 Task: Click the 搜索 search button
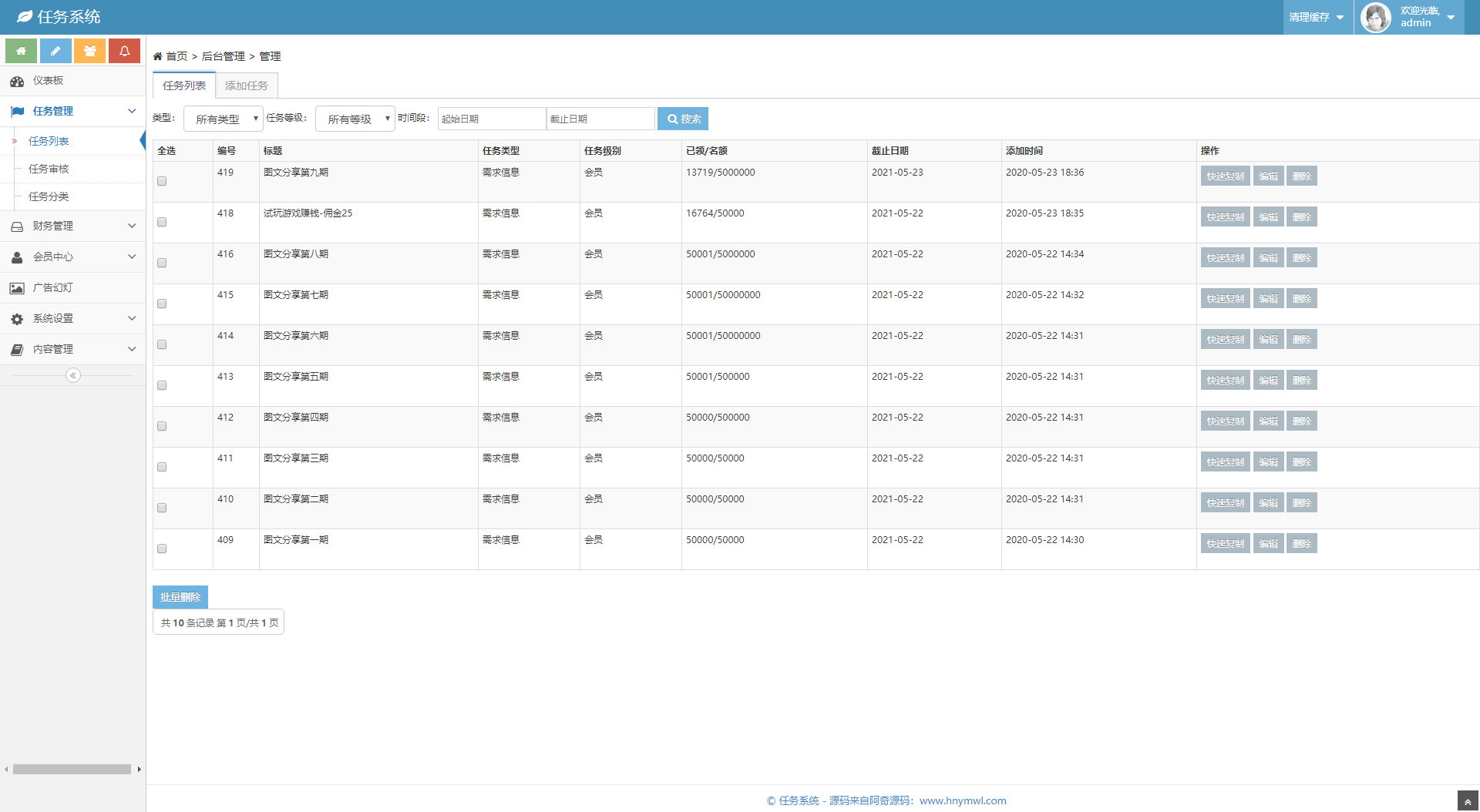683,119
